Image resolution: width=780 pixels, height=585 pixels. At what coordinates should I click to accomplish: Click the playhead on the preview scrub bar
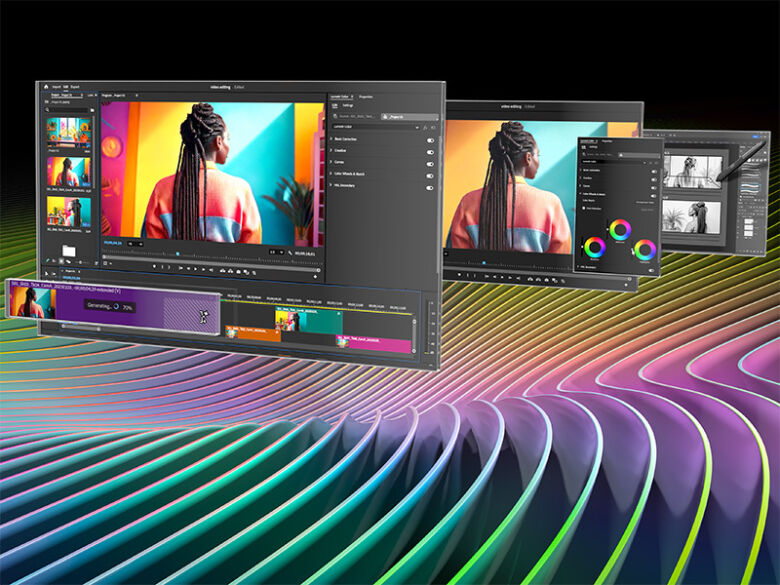(178, 253)
